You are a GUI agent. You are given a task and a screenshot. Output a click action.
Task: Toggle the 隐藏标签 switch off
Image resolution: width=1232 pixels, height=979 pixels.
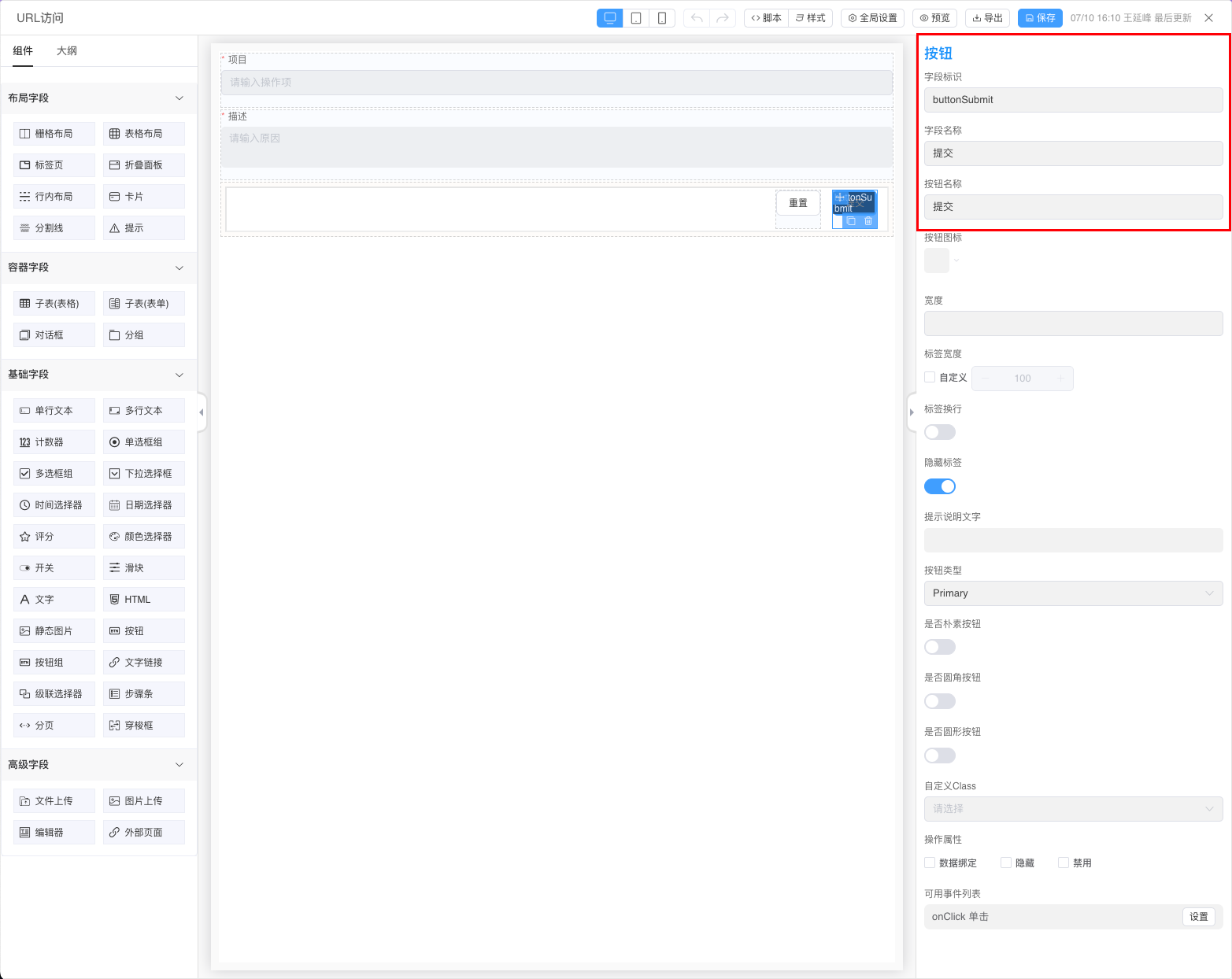click(x=939, y=486)
